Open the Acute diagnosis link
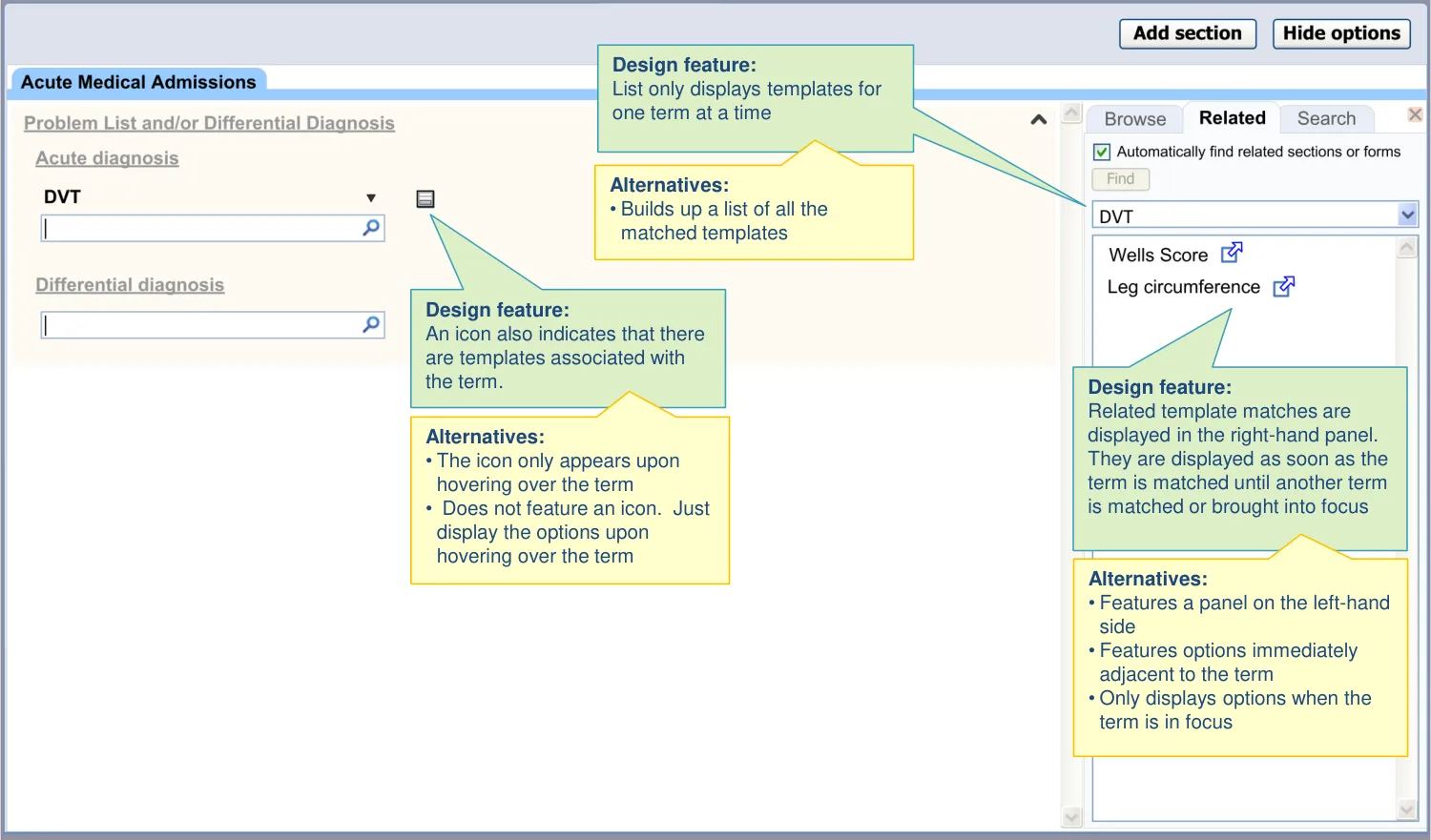This screenshot has width=1431, height=840. 107,158
